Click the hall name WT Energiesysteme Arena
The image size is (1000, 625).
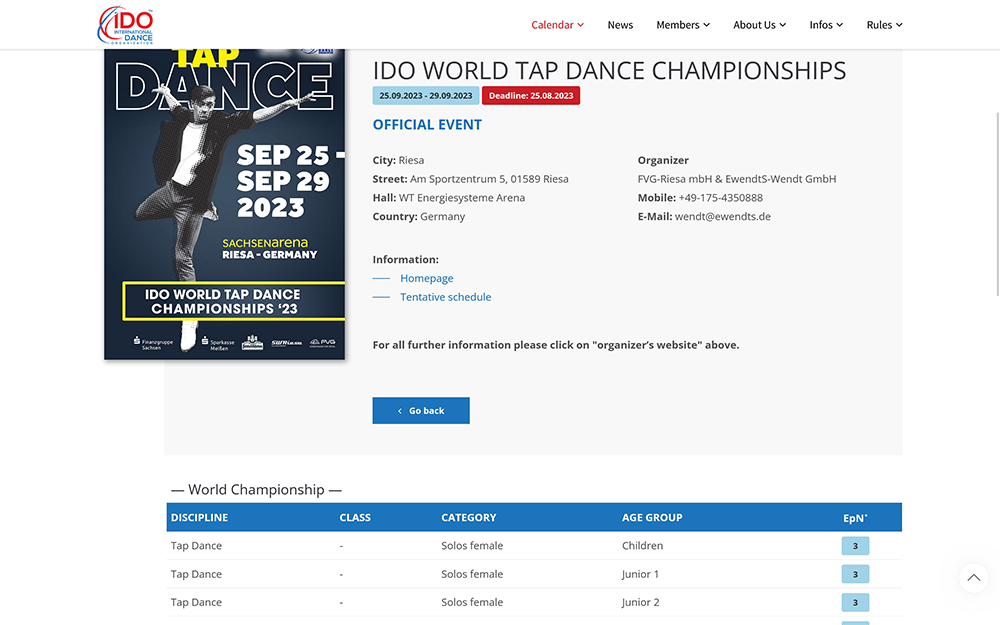[x=462, y=198]
